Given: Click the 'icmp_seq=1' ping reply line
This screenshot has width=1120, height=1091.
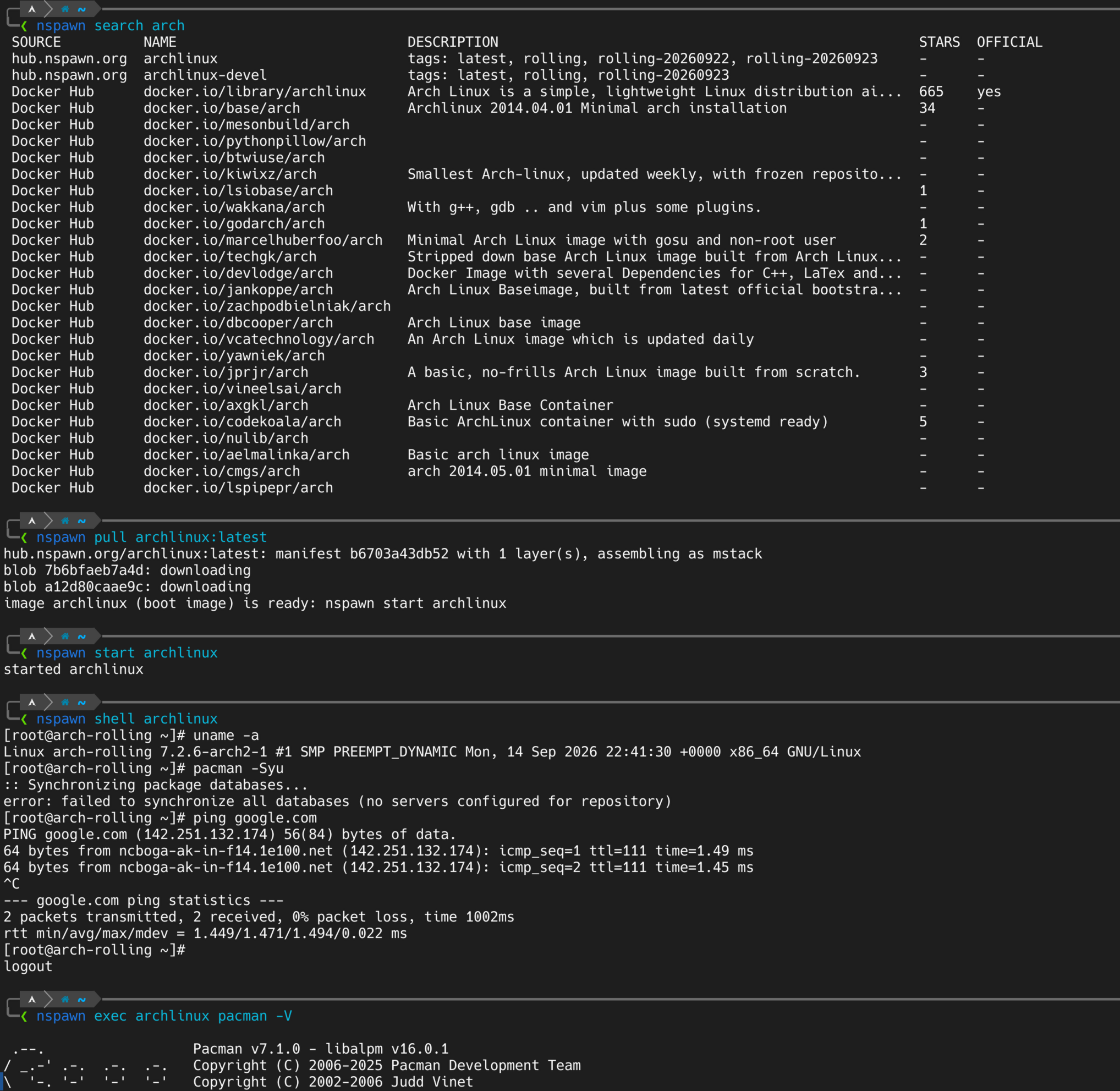Looking at the screenshot, I should click(x=378, y=851).
